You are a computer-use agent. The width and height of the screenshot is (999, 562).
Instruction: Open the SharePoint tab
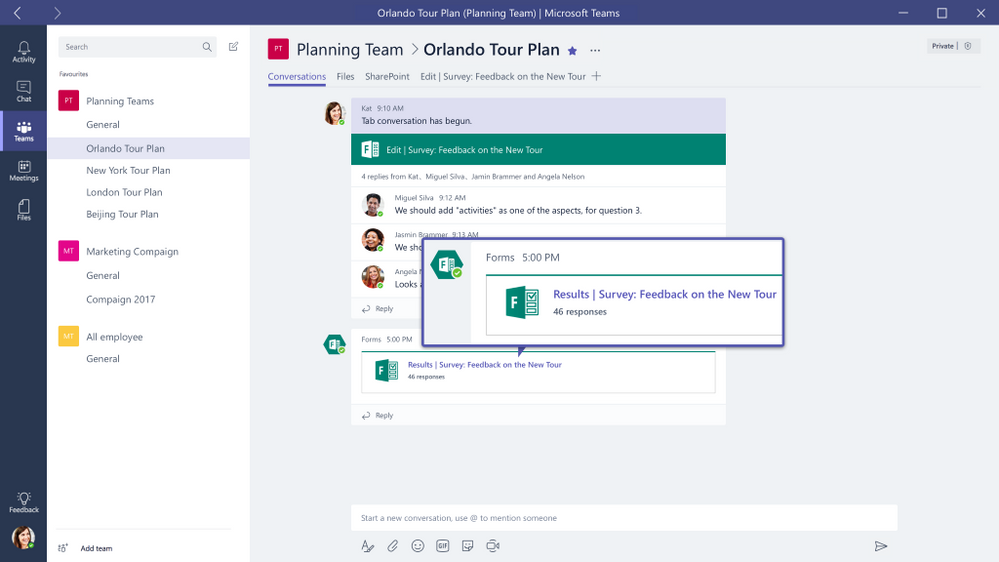pos(387,76)
